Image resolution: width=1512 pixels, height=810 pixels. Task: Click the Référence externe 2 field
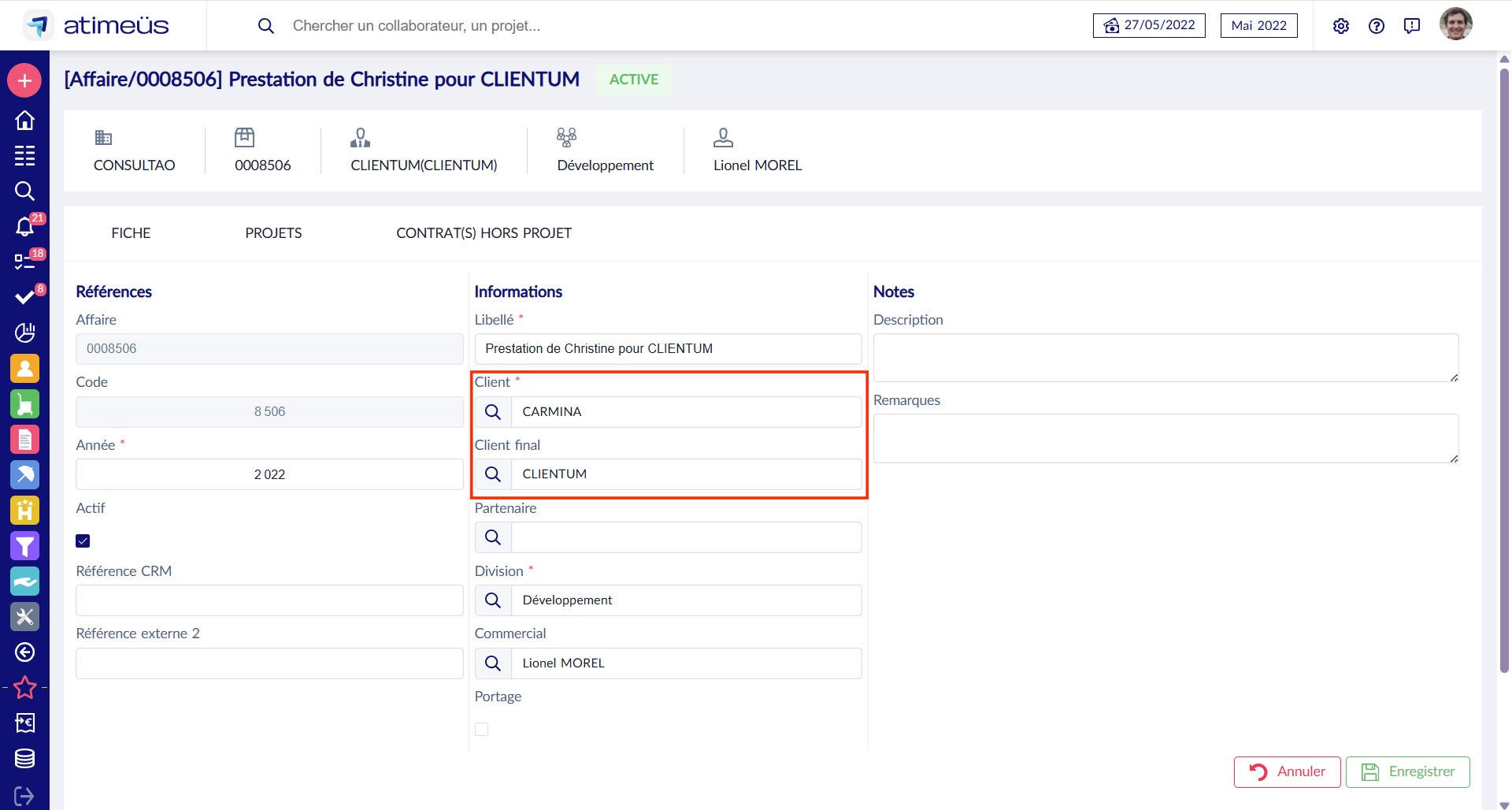pyautogui.click(x=269, y=663)
